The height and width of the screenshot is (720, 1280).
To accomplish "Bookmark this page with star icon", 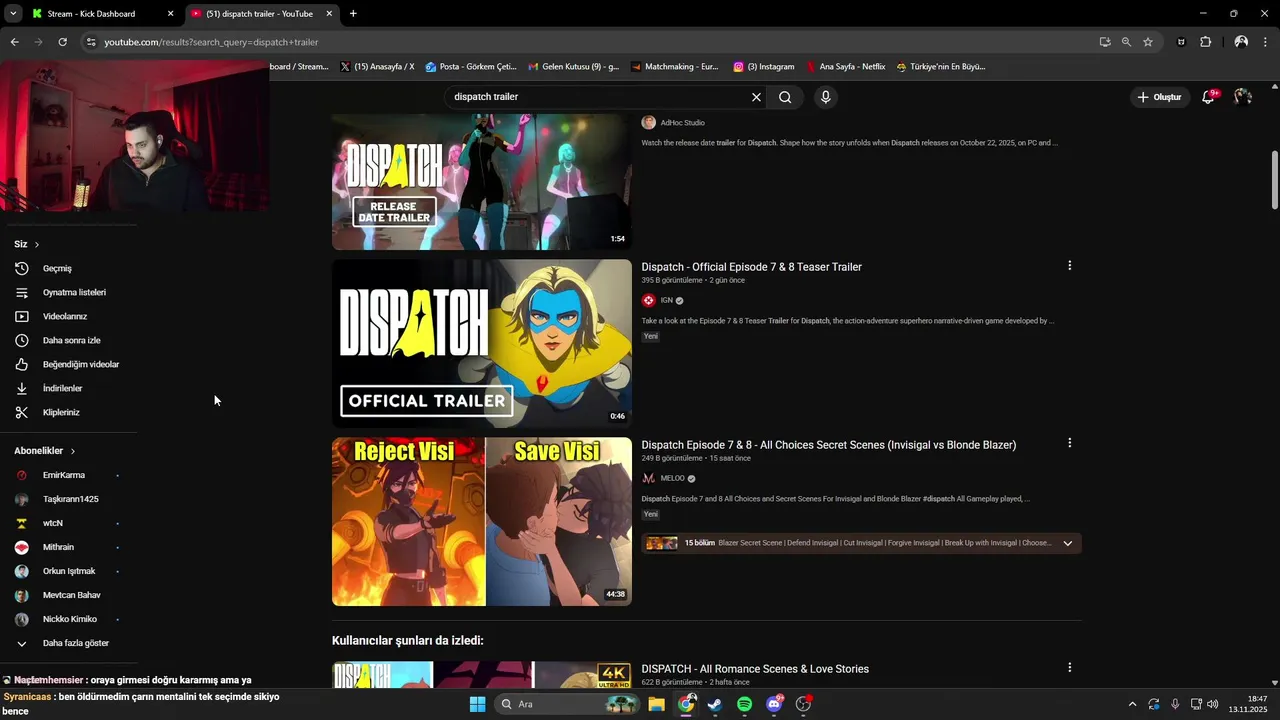I will pos(1148,42).
